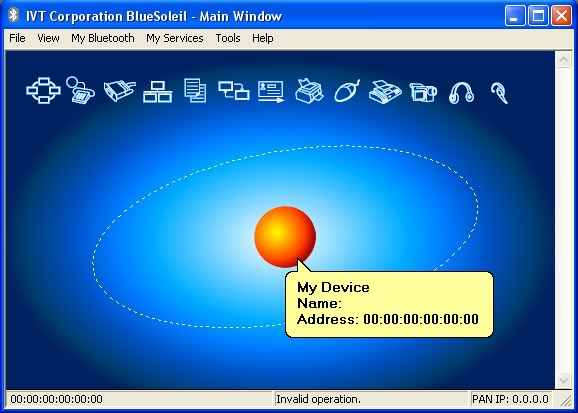Open the Serial Port service icon
Image resolution: width=578 pixels, height=413 pixels.
(119, 91)
